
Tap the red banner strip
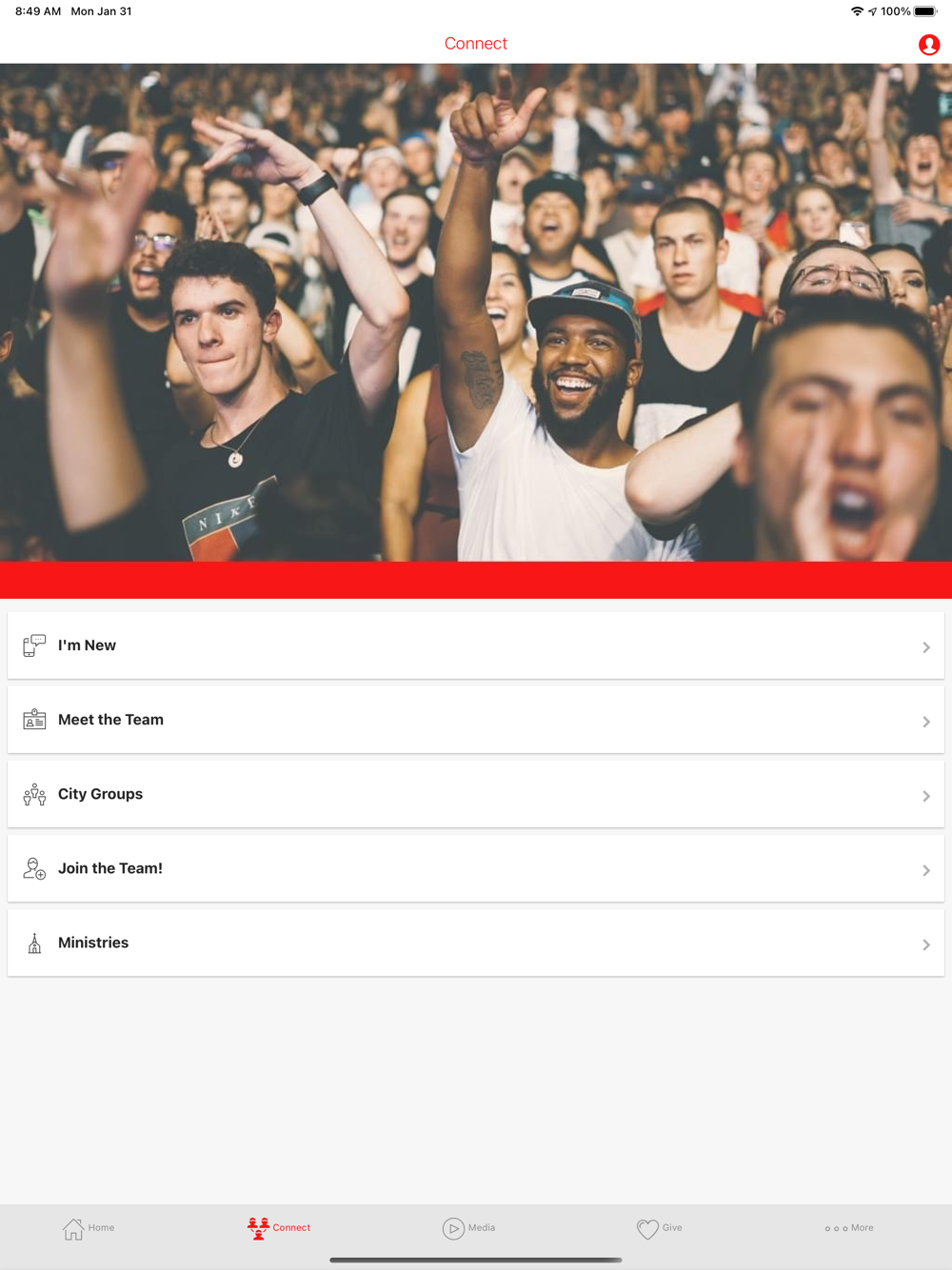(476, 580)
